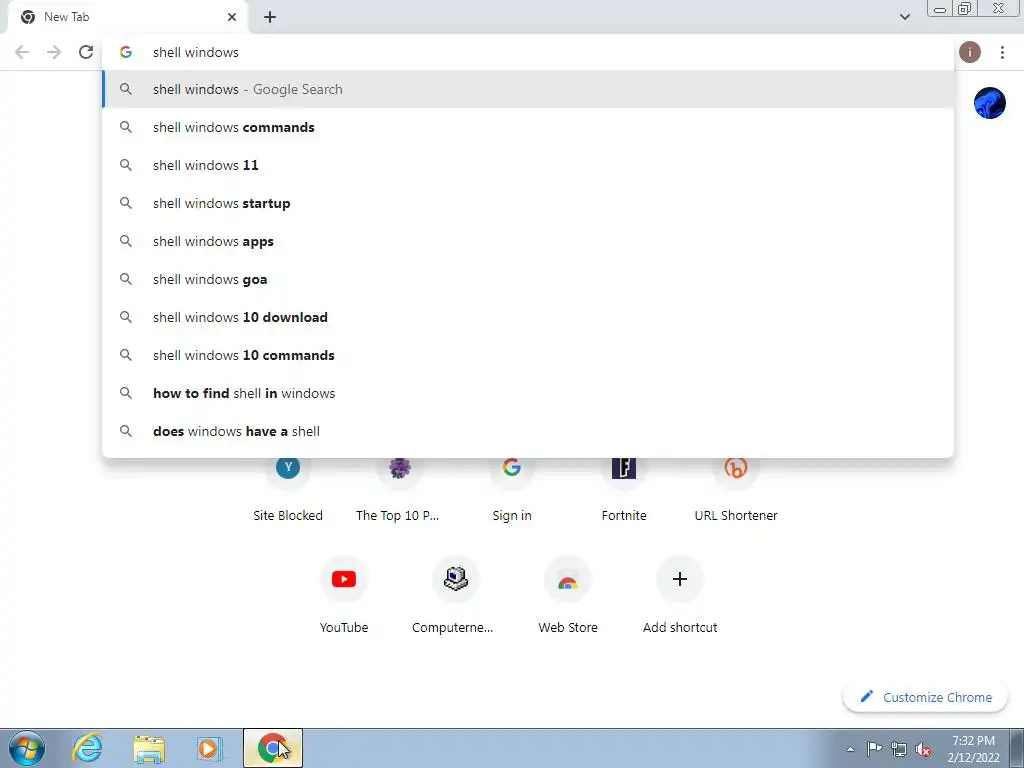Click the Chrome taskbar button
Image resolution: width=1024 pixels, height=768 pixels.
pos(273,748)
